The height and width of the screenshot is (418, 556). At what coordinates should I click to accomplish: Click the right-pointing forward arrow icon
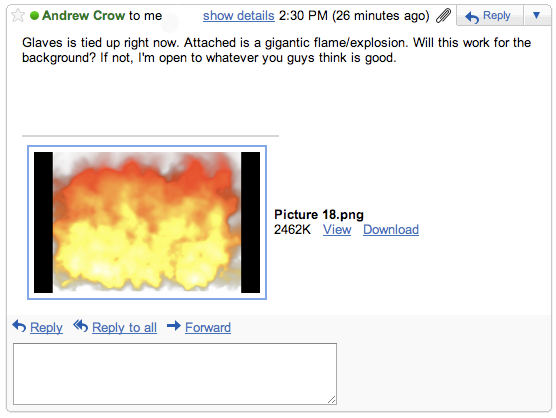coord(174,325)
